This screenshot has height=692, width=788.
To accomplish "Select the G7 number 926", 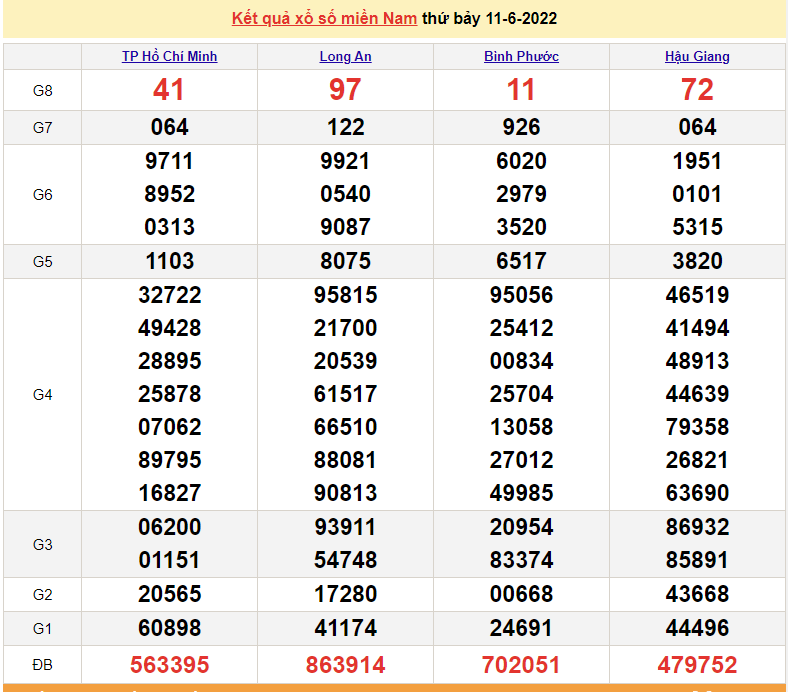I will click(521, 127).
